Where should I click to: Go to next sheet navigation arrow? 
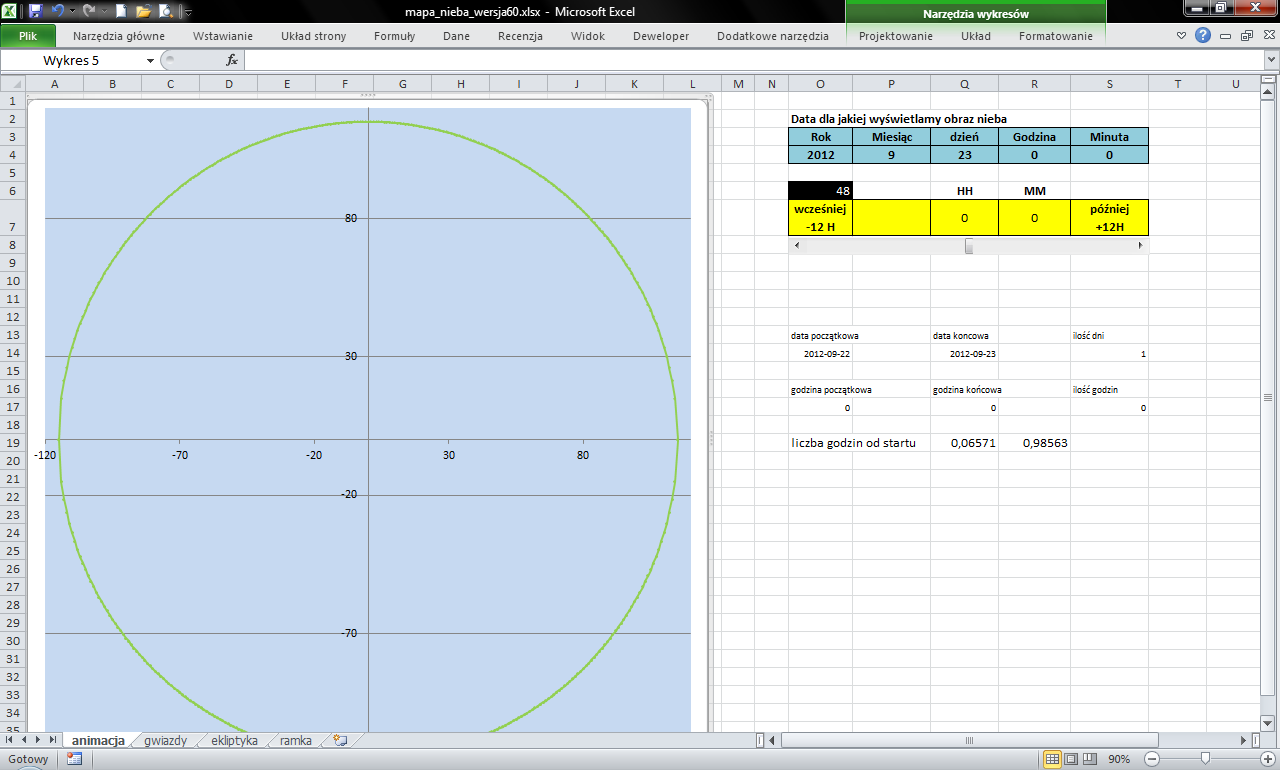pos(39,740)
